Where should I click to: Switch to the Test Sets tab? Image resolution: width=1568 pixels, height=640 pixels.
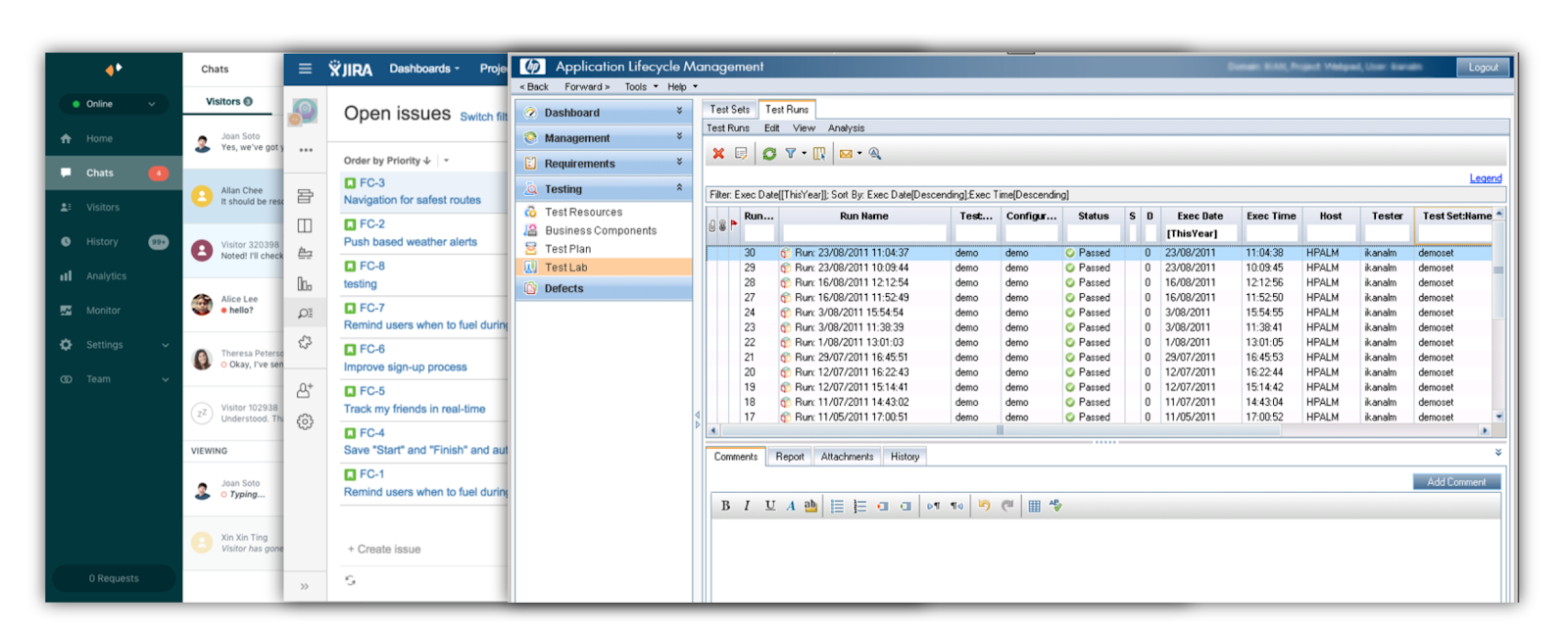(x=729, y=110)
